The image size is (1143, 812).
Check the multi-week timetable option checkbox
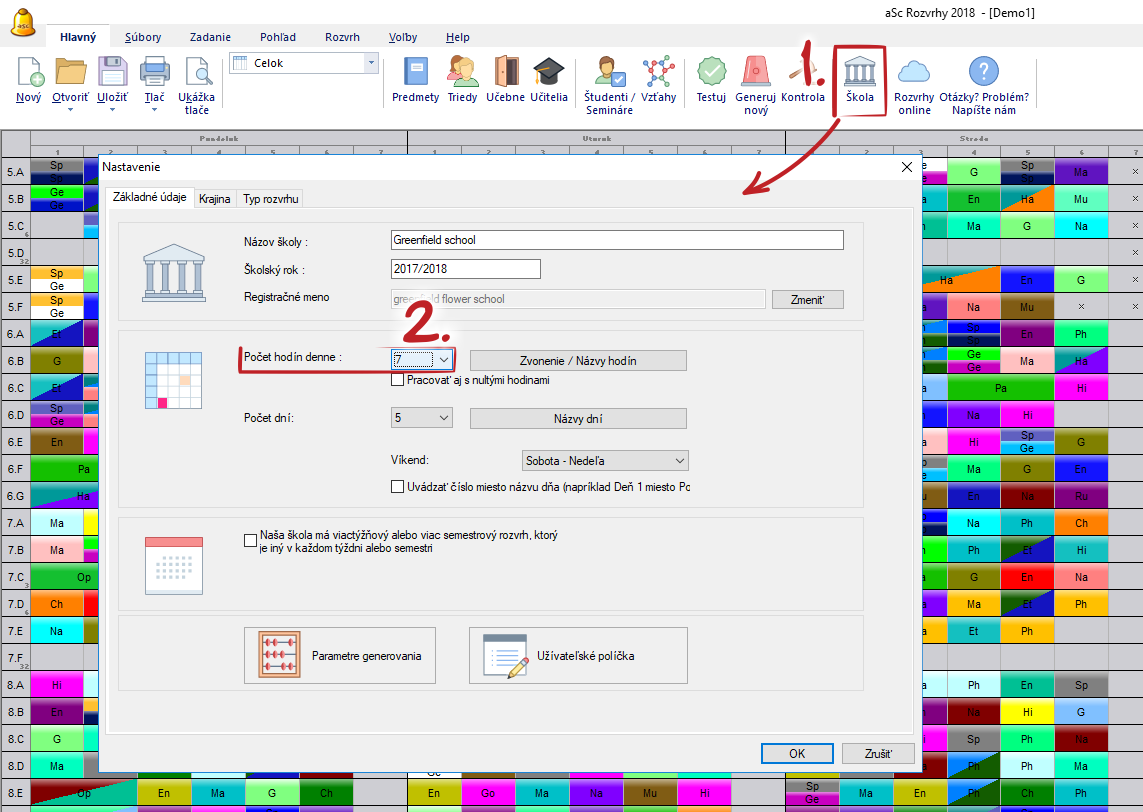tap(251, 541)
